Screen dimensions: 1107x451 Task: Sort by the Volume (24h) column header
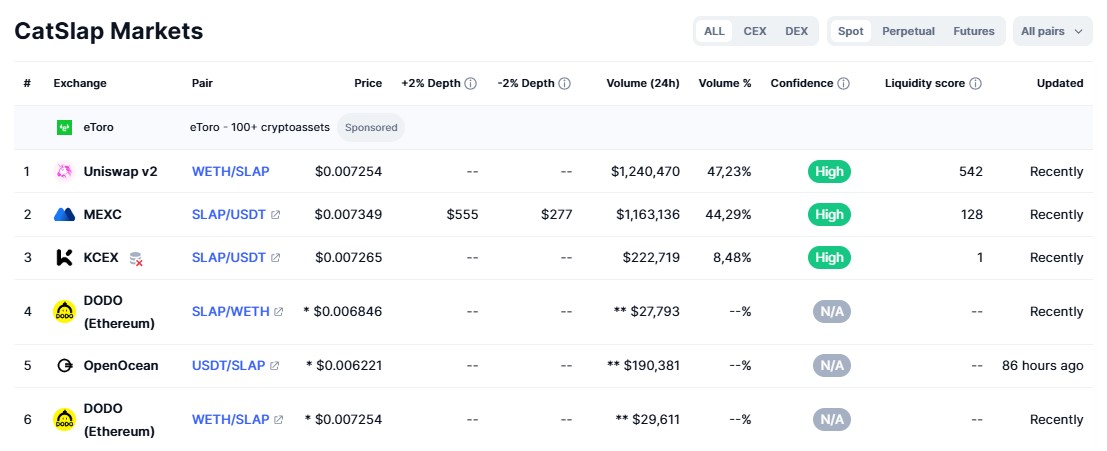(642, 83)
